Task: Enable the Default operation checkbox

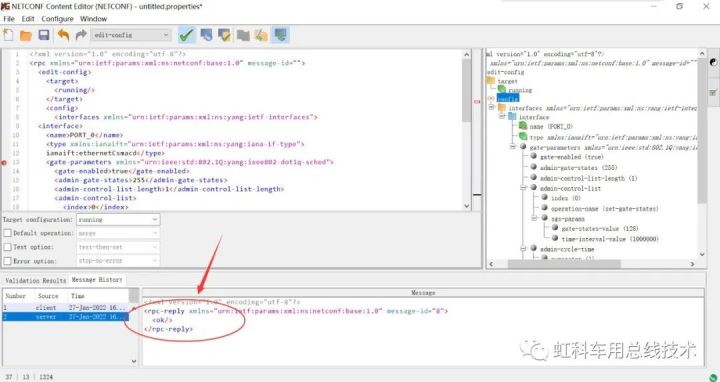Action: 7,233
